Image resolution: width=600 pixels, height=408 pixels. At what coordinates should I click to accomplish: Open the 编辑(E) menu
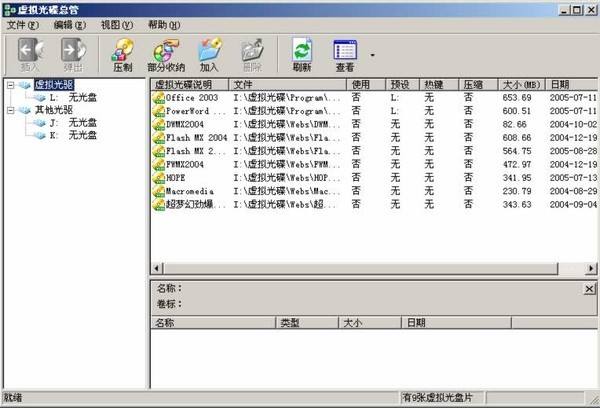coord(70,25)
